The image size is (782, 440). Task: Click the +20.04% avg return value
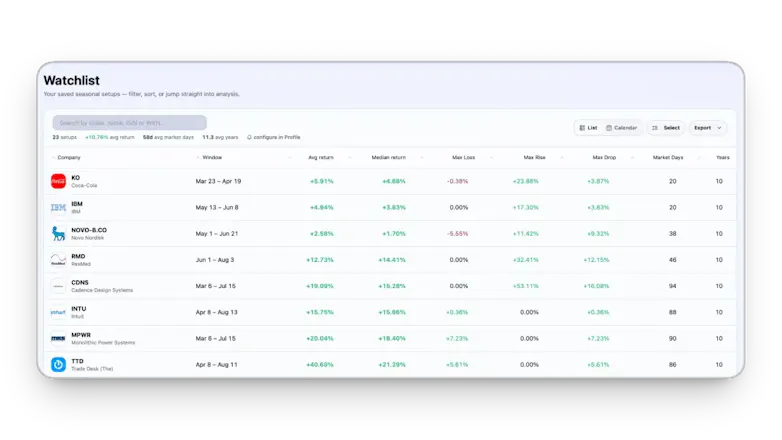coord(320,339)
